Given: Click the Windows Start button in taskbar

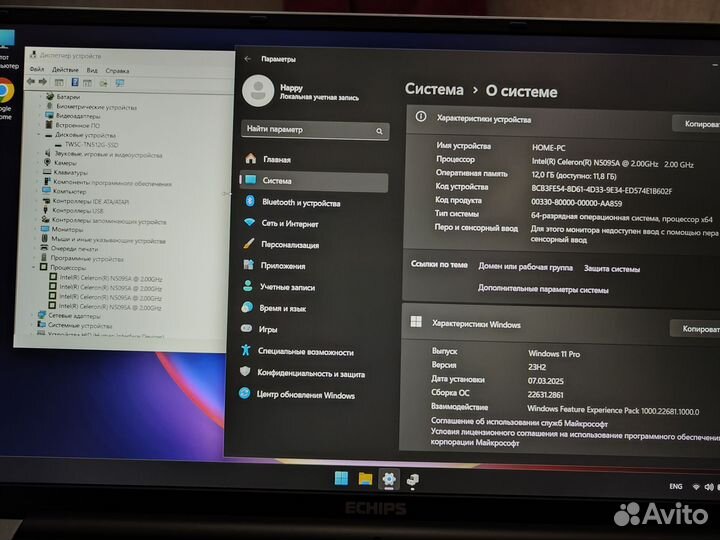Looking at the screenshot, I should point(342,478).
